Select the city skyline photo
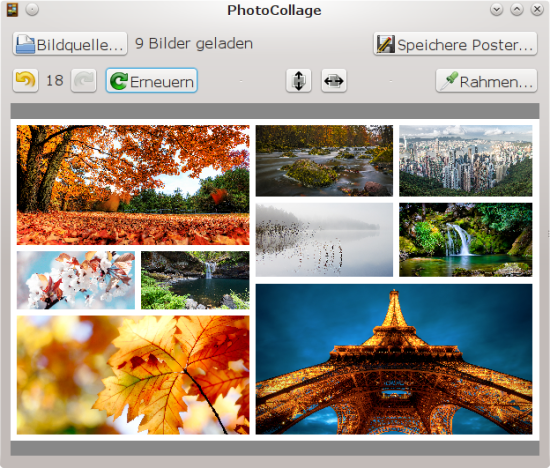Image resolution: width=550 pixels, height=468 pixels. tap(465, 161)
